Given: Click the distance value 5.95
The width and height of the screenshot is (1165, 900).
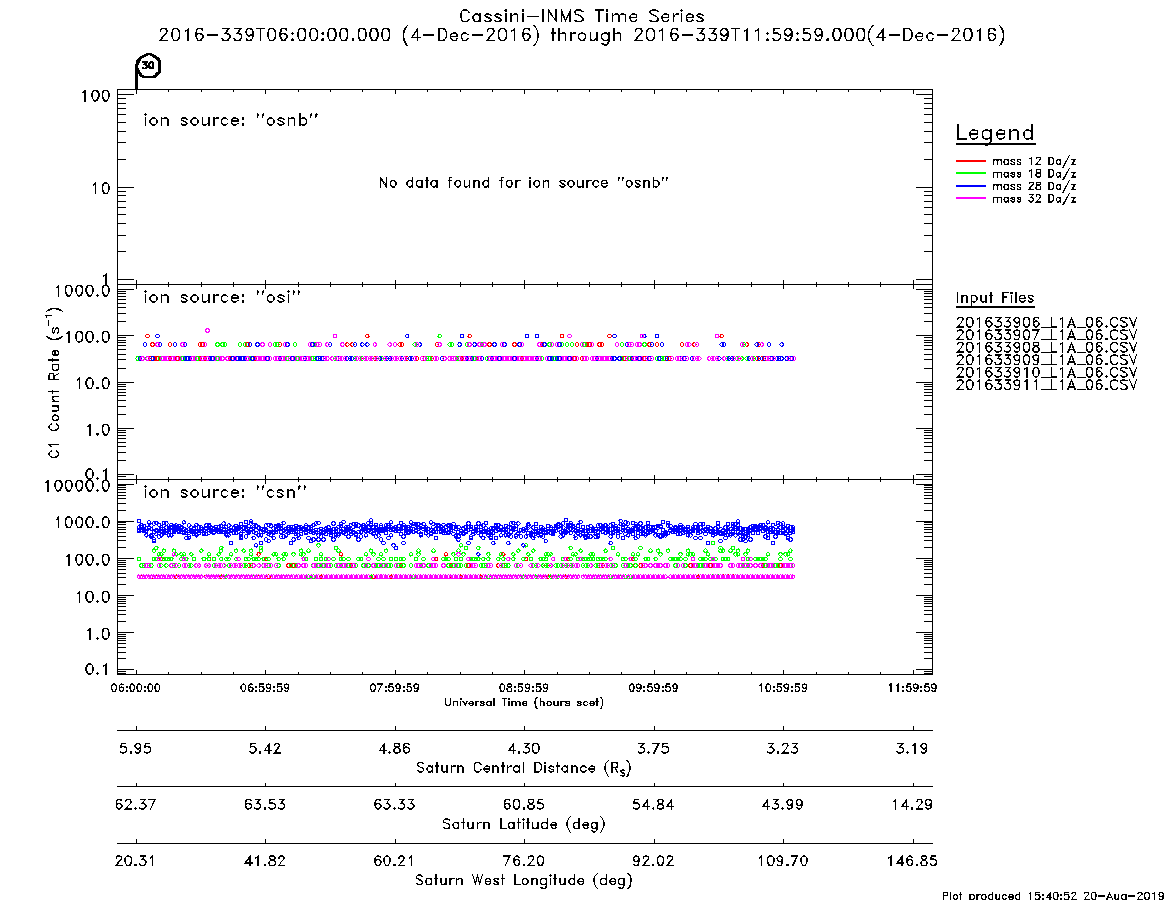Looking at the screenshot, I should [135, 749].
